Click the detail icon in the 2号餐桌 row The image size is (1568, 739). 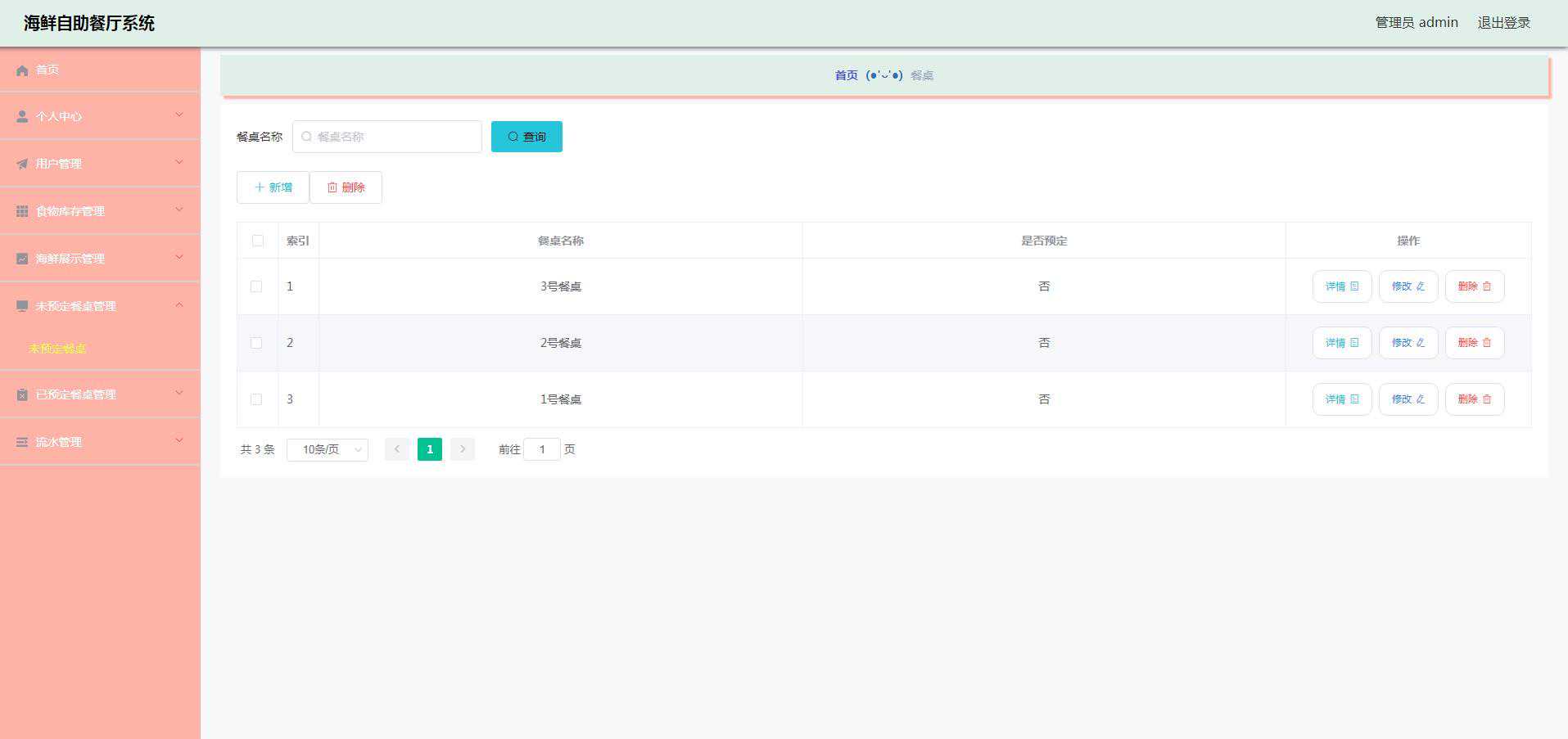tap(1354, 343)
